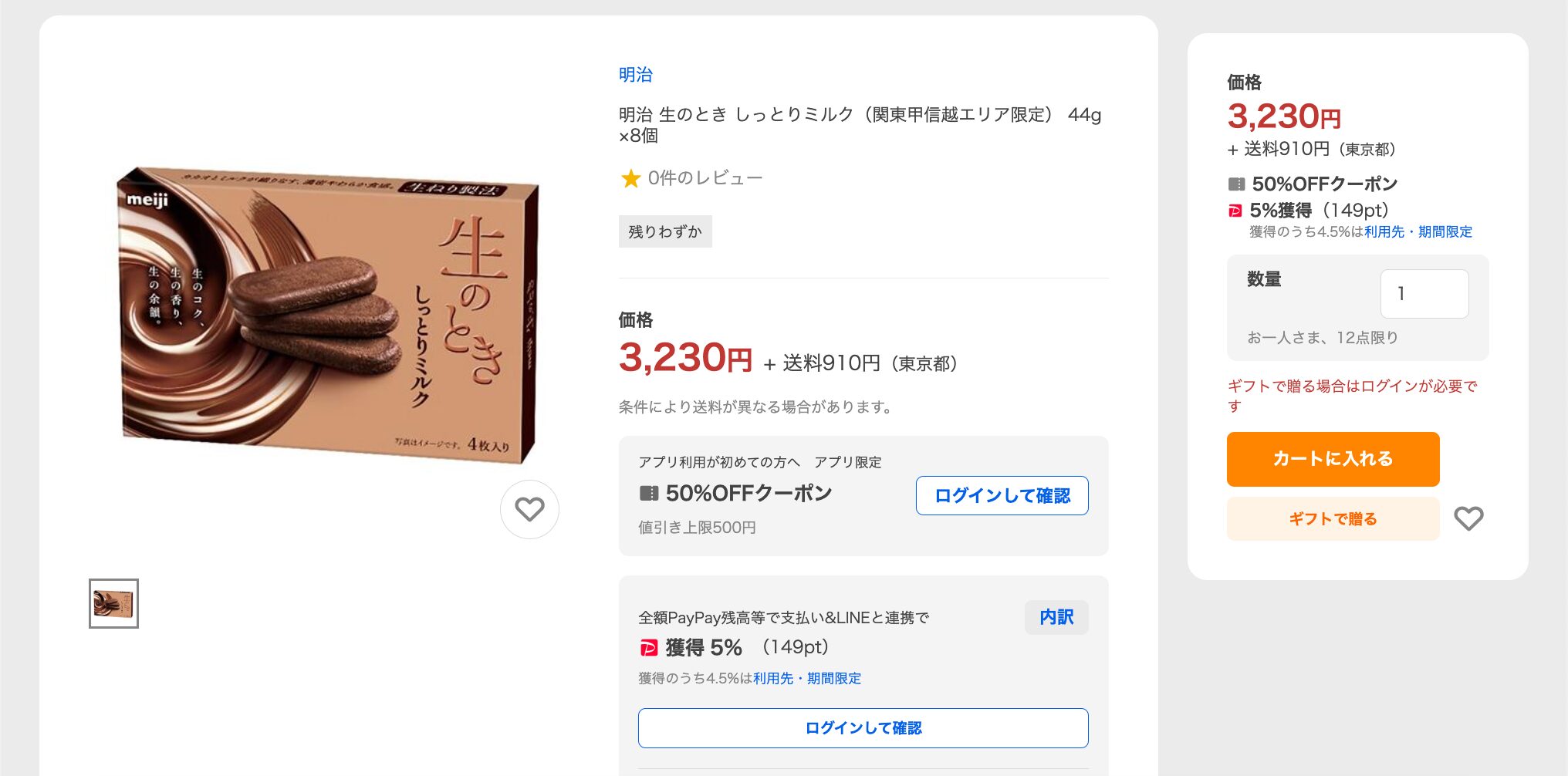Add item with カートに入れる button
The width and height of the screenshot is (1568, 776).
pyautogui.click(x=1333, y=459)
